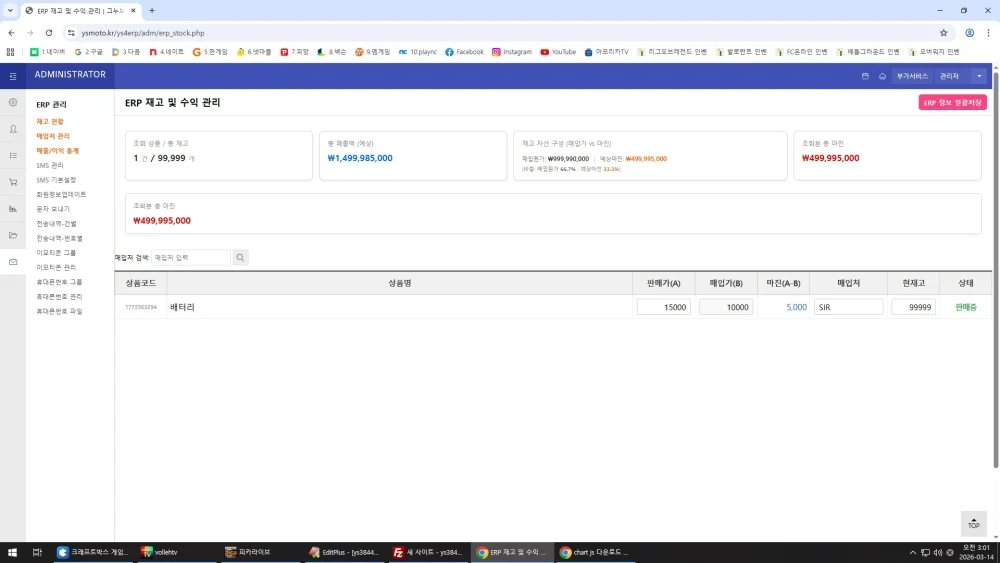Click the 총 매출액 value ₩1,499,985,000
1000x563 pixels.
point(360,158)
